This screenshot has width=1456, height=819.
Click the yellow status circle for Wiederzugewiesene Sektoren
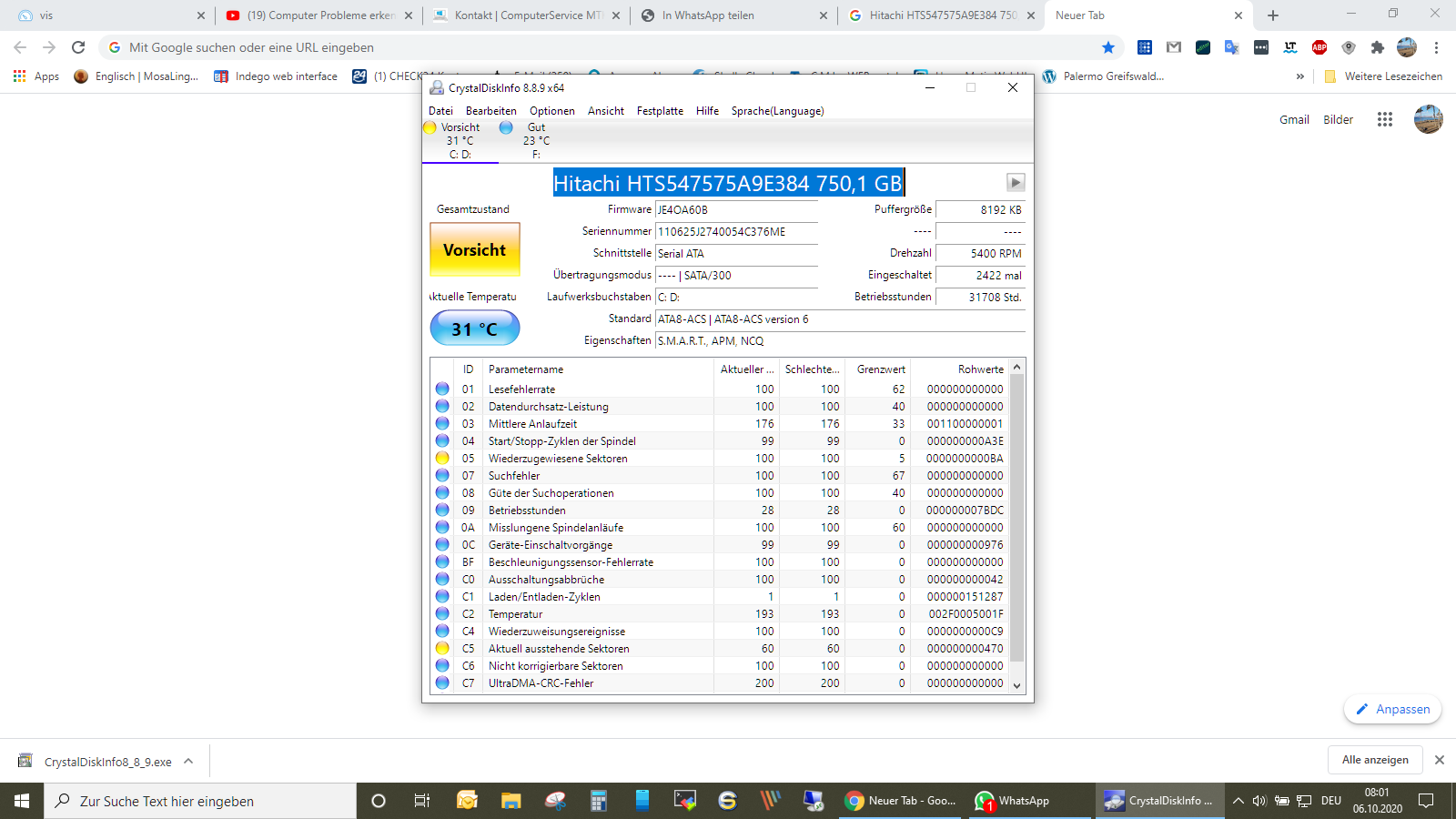coord(442,459)
